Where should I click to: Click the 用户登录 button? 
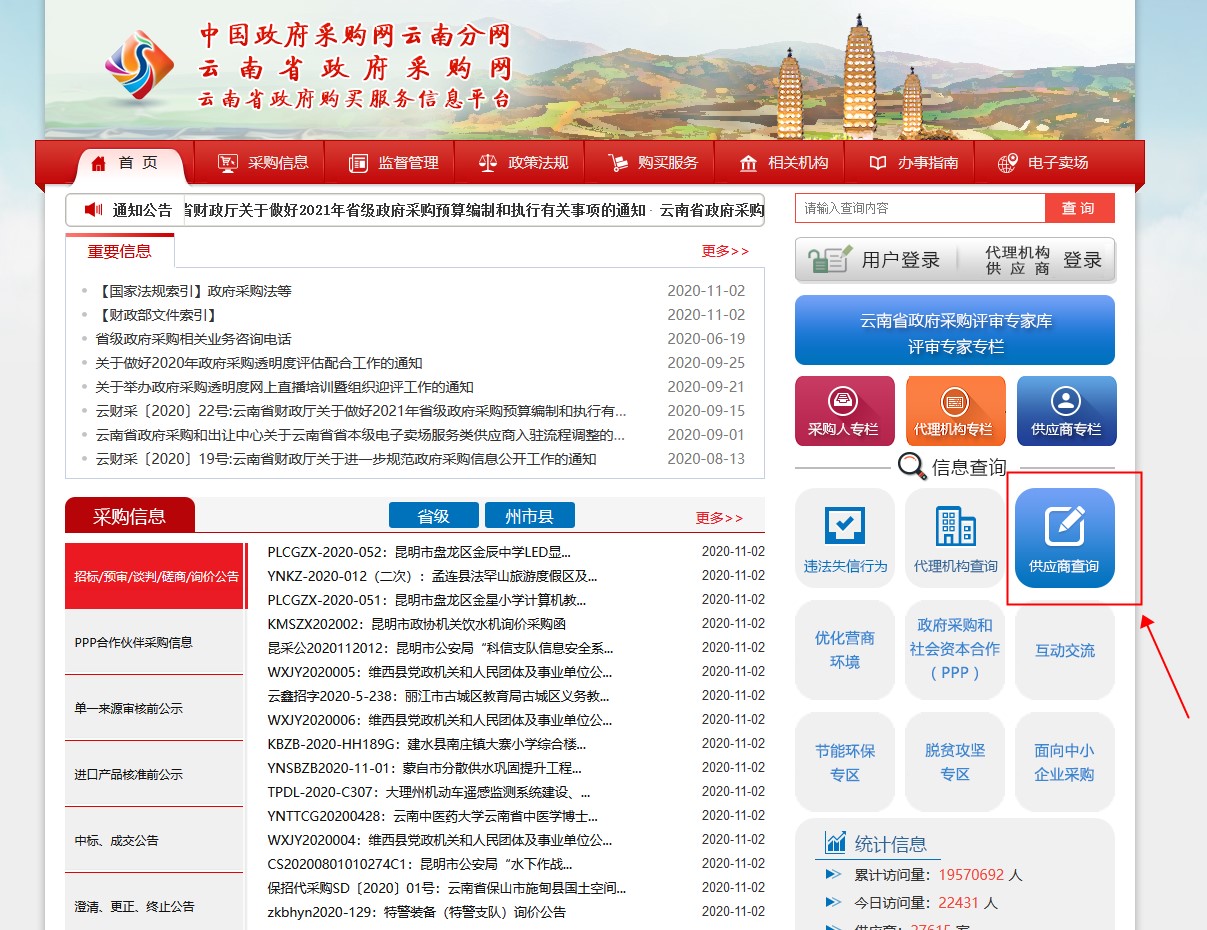(875, 260)
